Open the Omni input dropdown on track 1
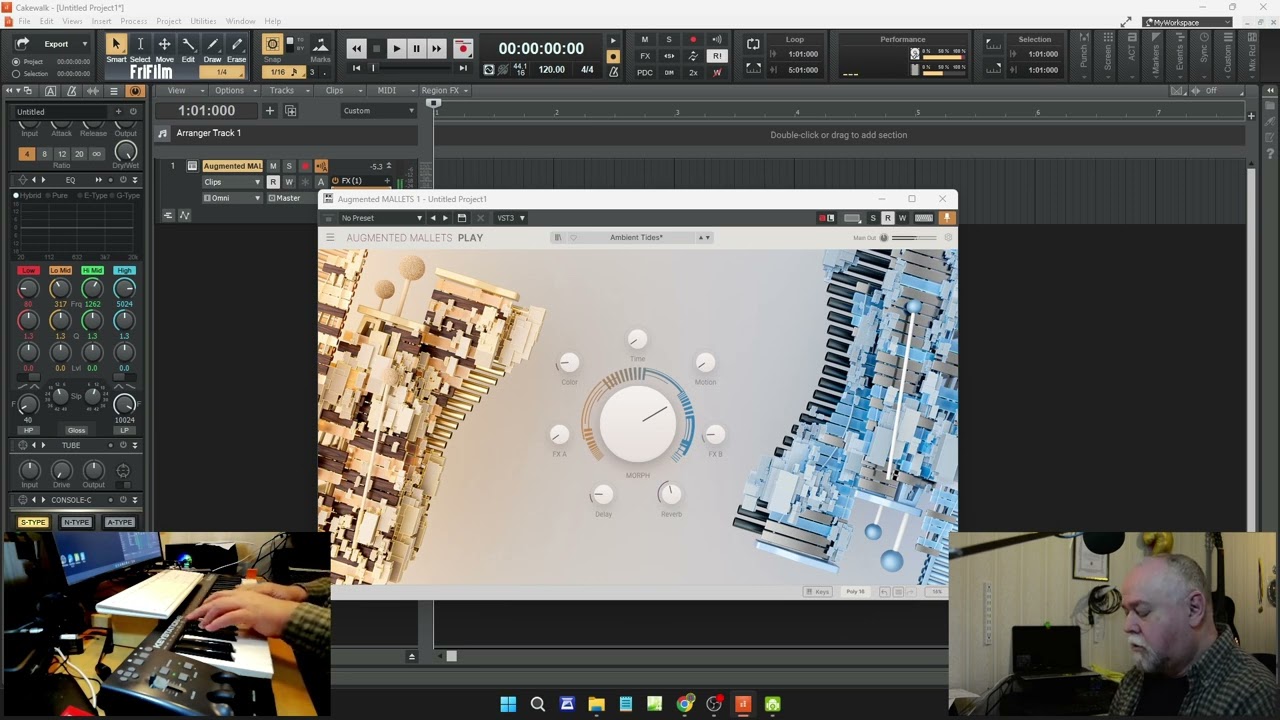The height and width of the screenshot is (720, 1280). pos(232,198)
